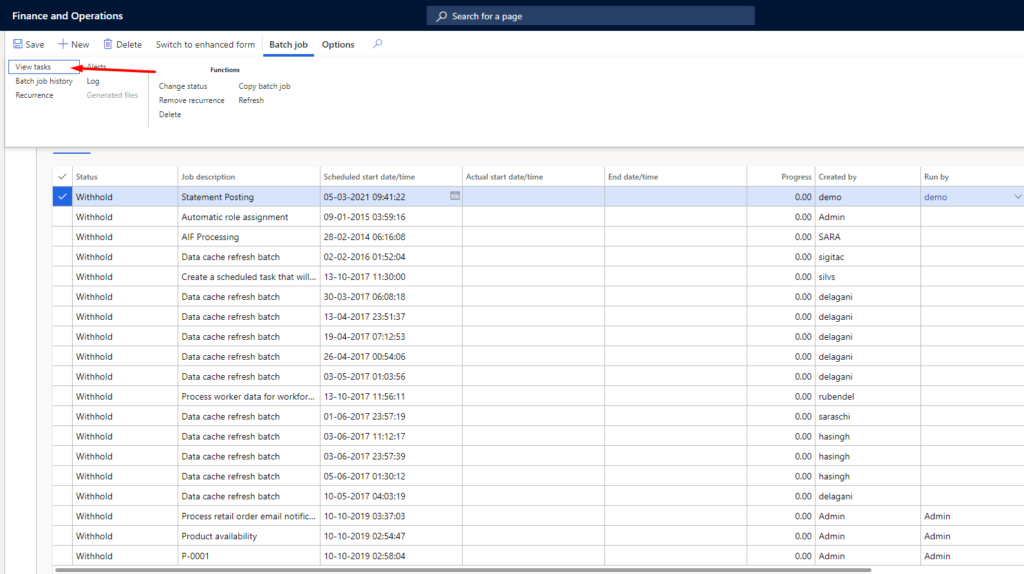
Task: Click the date 10-10-2019 03:37:03
Action: [x=364, y=516]
